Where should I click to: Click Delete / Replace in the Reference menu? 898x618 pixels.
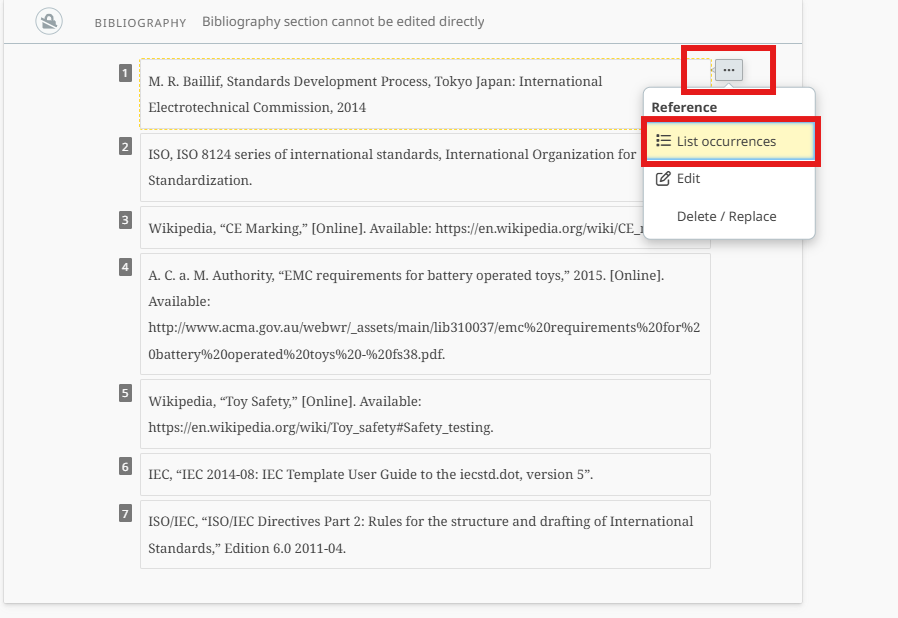tap(726, 216)
